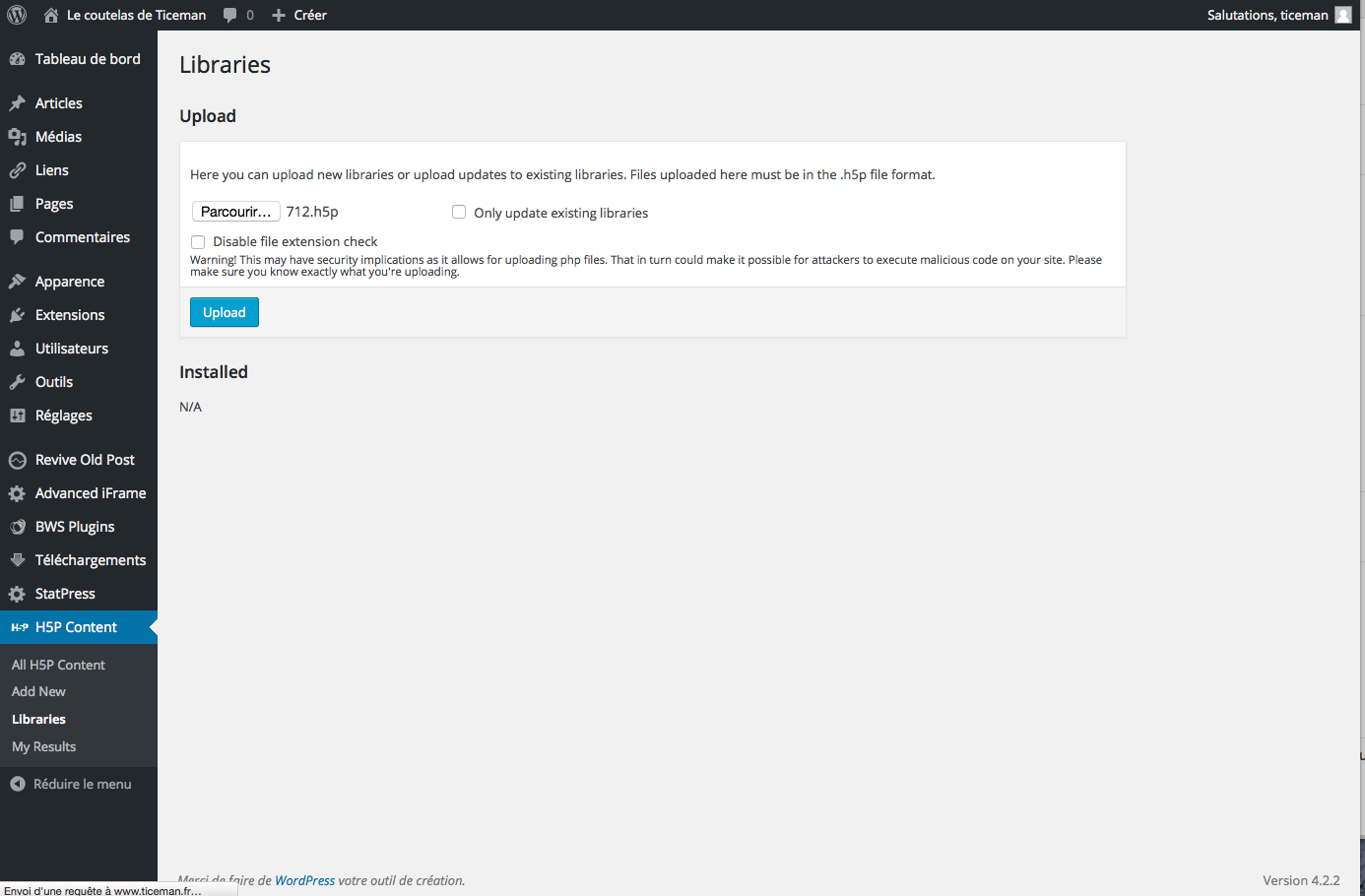Open Tableau de bord menu
Image resolution: width=1365 pixels, height=896 pixels.
click(79, 59)
